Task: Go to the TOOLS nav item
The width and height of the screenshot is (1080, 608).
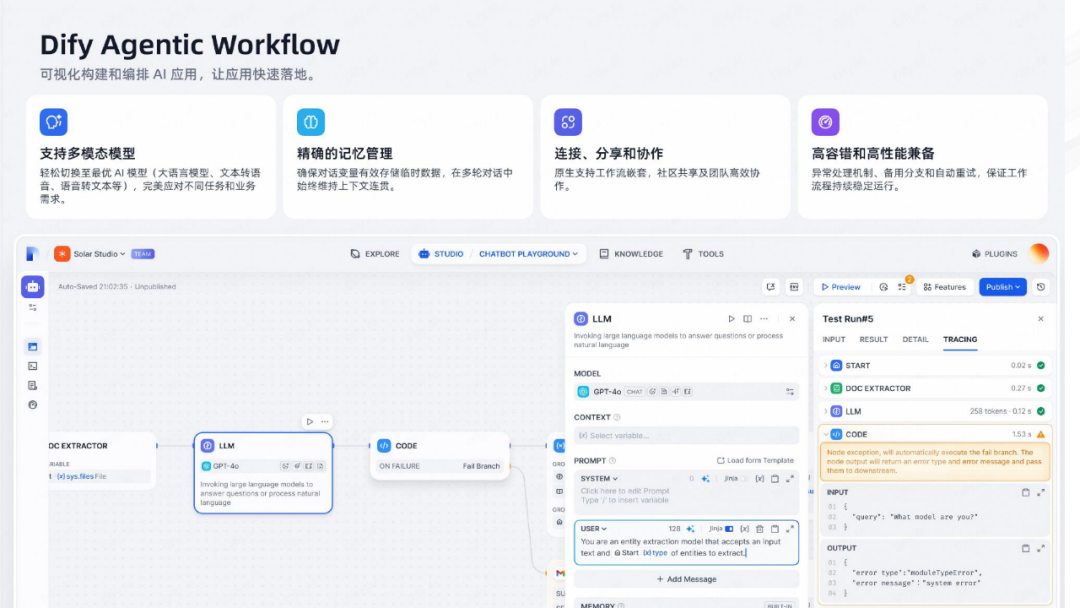Action: click(703, 254)
